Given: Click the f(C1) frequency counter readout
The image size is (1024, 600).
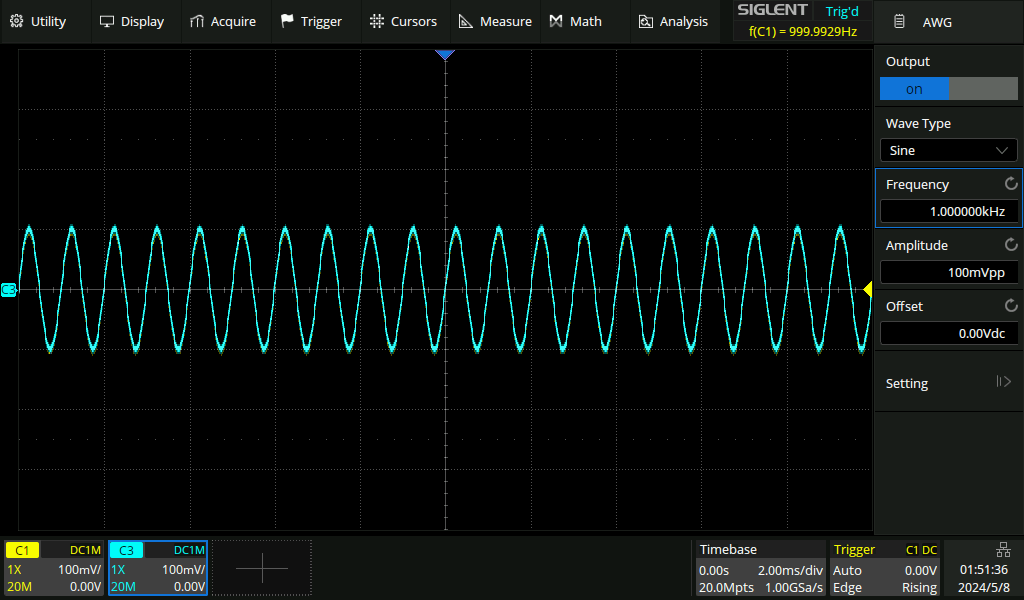Looking at the screenshot, I should point(803,31).
